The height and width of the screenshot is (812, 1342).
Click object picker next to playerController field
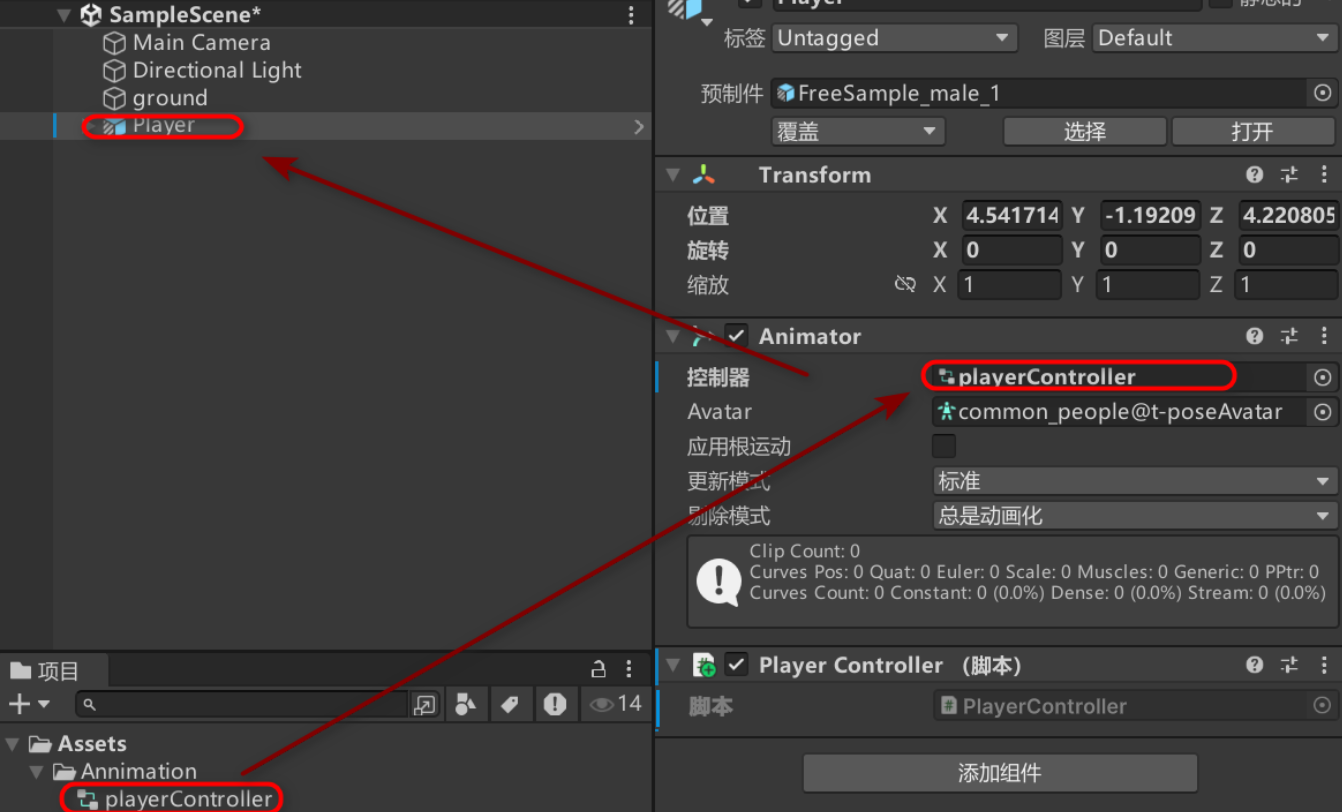pos(1323,377)
